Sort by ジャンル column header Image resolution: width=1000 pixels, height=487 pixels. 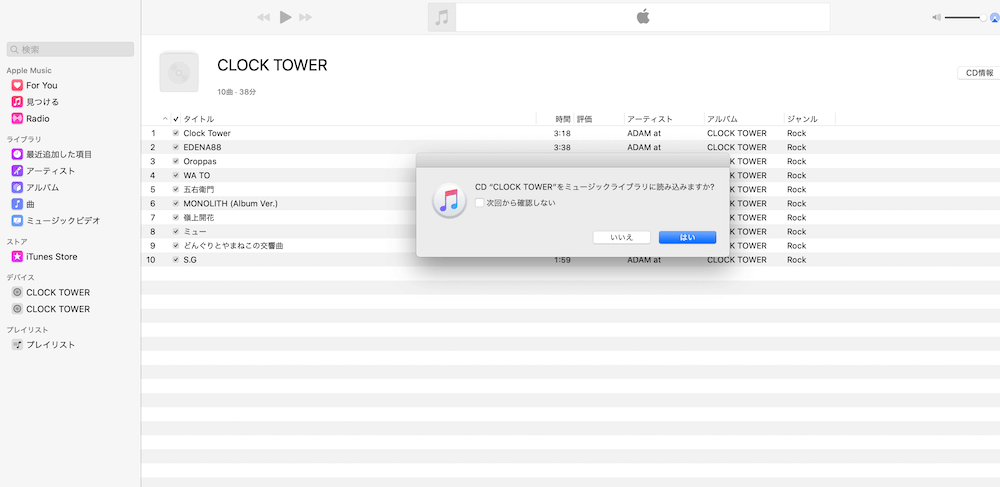point(802,119)
